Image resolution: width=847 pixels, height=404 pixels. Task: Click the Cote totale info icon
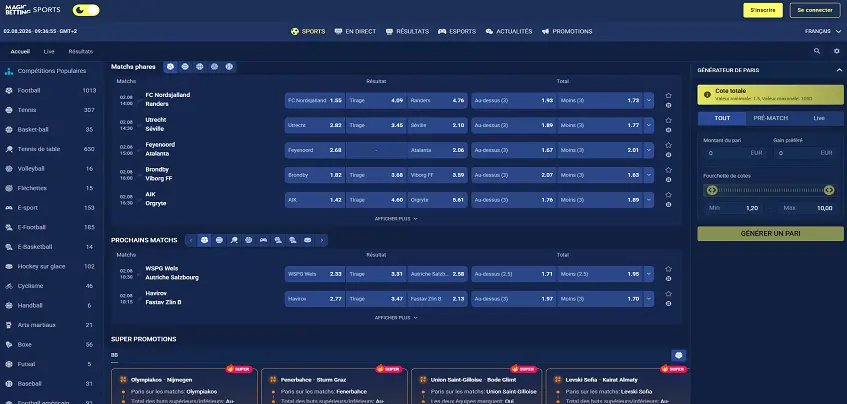point(707,94)
